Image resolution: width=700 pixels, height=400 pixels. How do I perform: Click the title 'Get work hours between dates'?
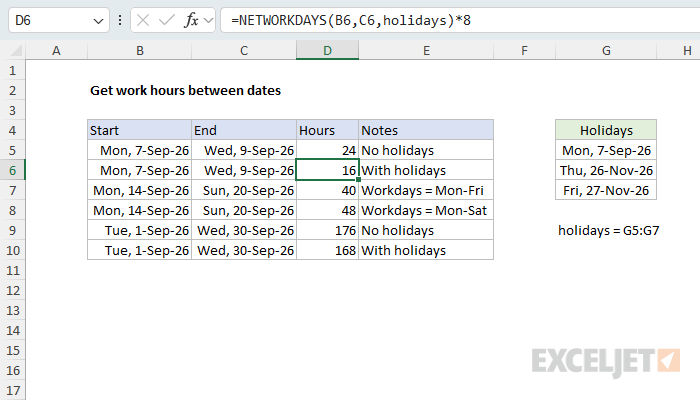coord(185,91)
